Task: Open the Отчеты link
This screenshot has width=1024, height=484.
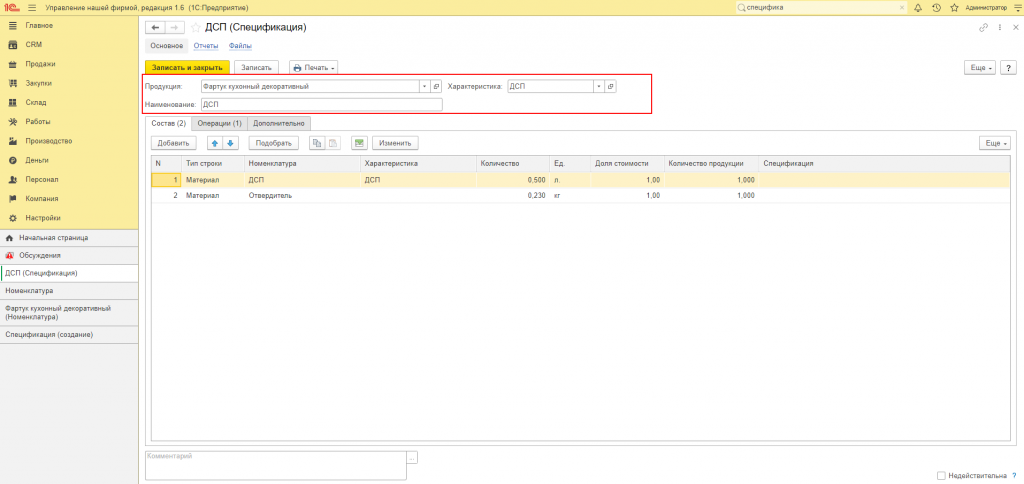Action: pyautogui.click(x=205, y=46)
